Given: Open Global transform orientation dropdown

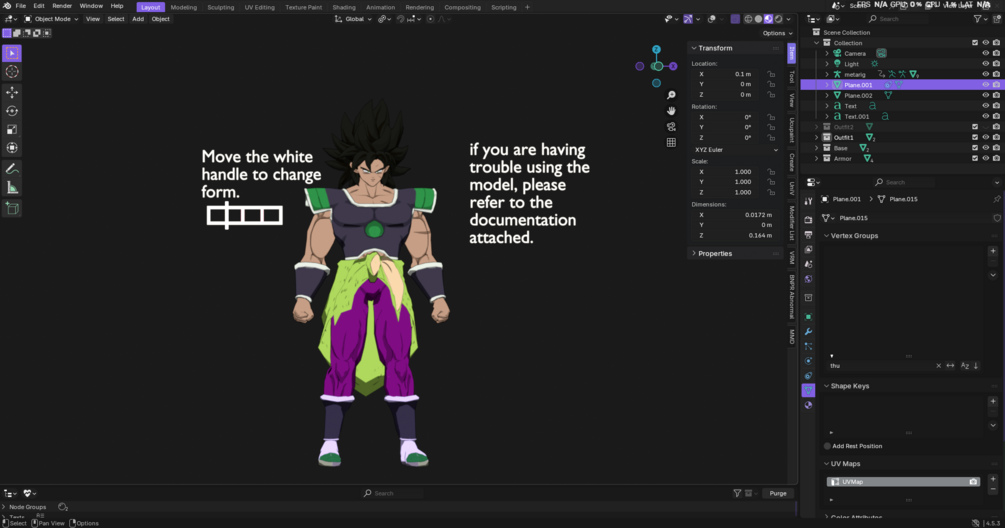Looking at the screenshot, I should click(353, 19).
